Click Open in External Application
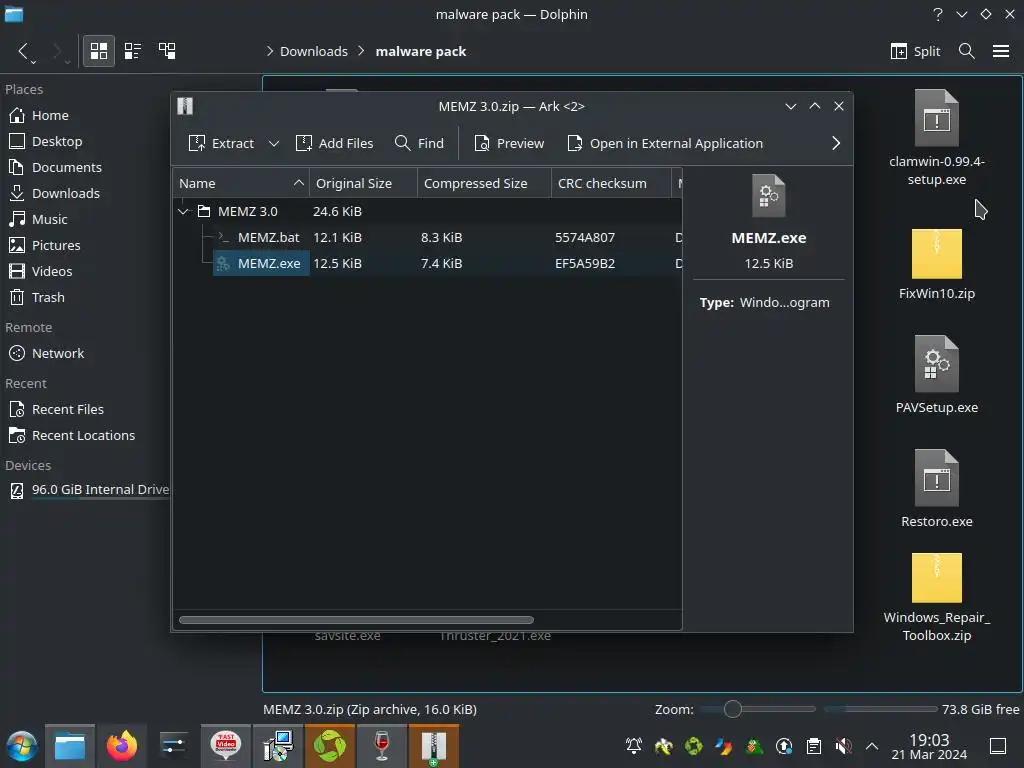1024x768 pixels. pos(665,143)
